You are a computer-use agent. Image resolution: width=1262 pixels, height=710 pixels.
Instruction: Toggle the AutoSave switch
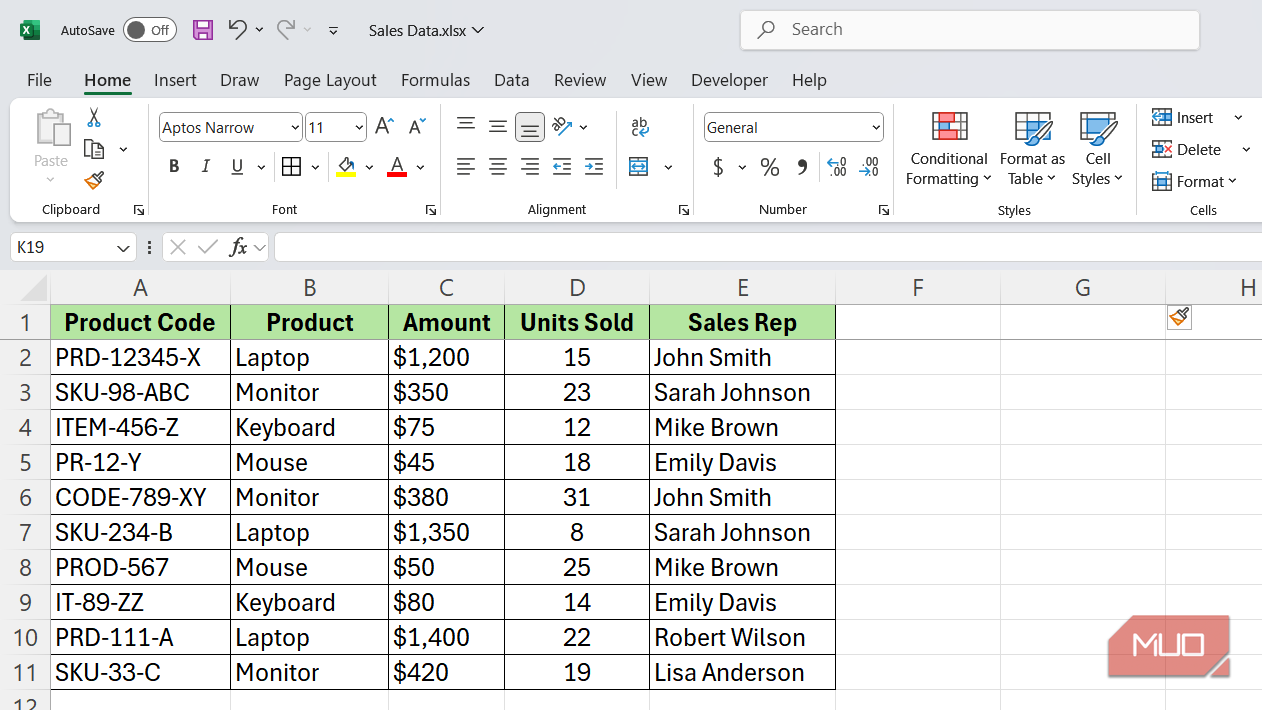tap(150, 30)
